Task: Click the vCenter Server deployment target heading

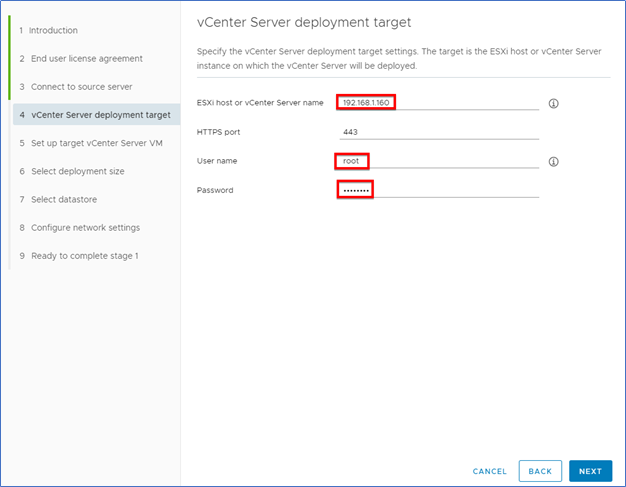Action: coord(304,22)
